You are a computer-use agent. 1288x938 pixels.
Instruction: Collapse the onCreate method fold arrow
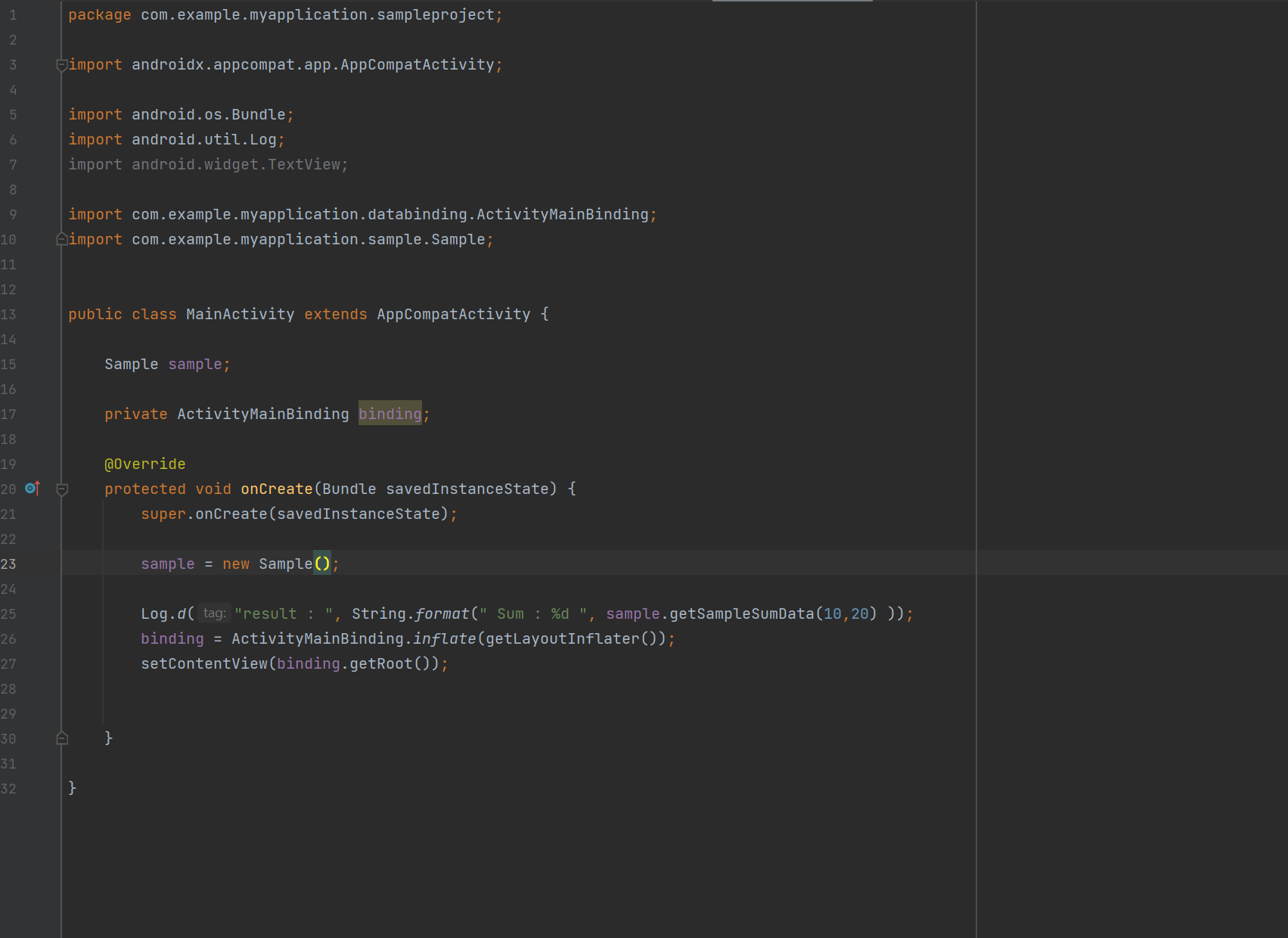[x=62, y=489]
